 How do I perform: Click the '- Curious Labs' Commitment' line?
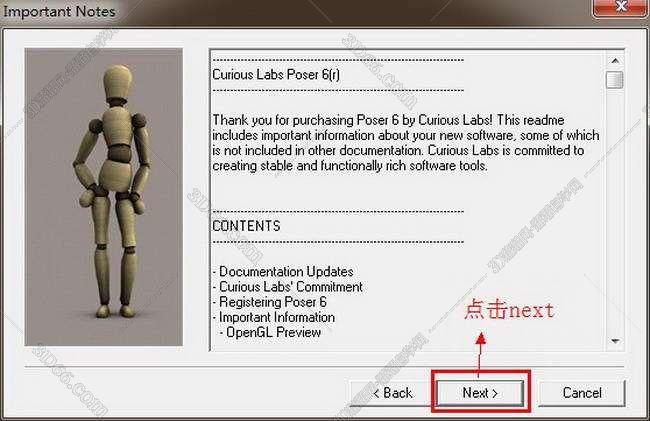[x=287, y=287]
